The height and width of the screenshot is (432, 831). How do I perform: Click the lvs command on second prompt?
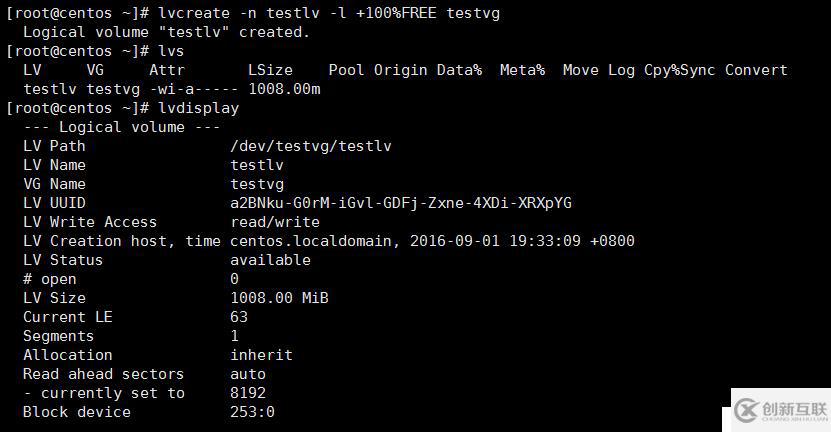pyautogui.click(x=171, y=51)
